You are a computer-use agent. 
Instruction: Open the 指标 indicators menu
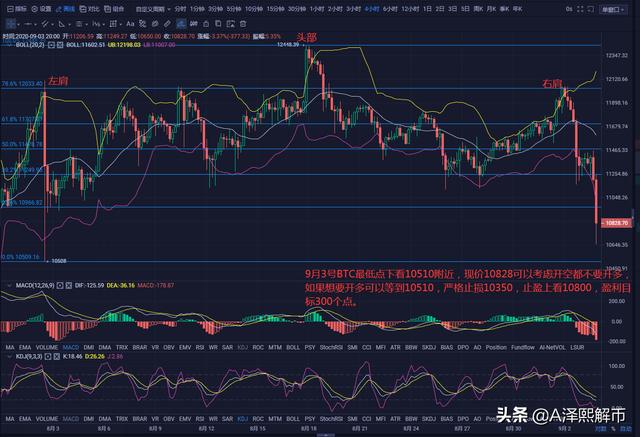(15, 9)
